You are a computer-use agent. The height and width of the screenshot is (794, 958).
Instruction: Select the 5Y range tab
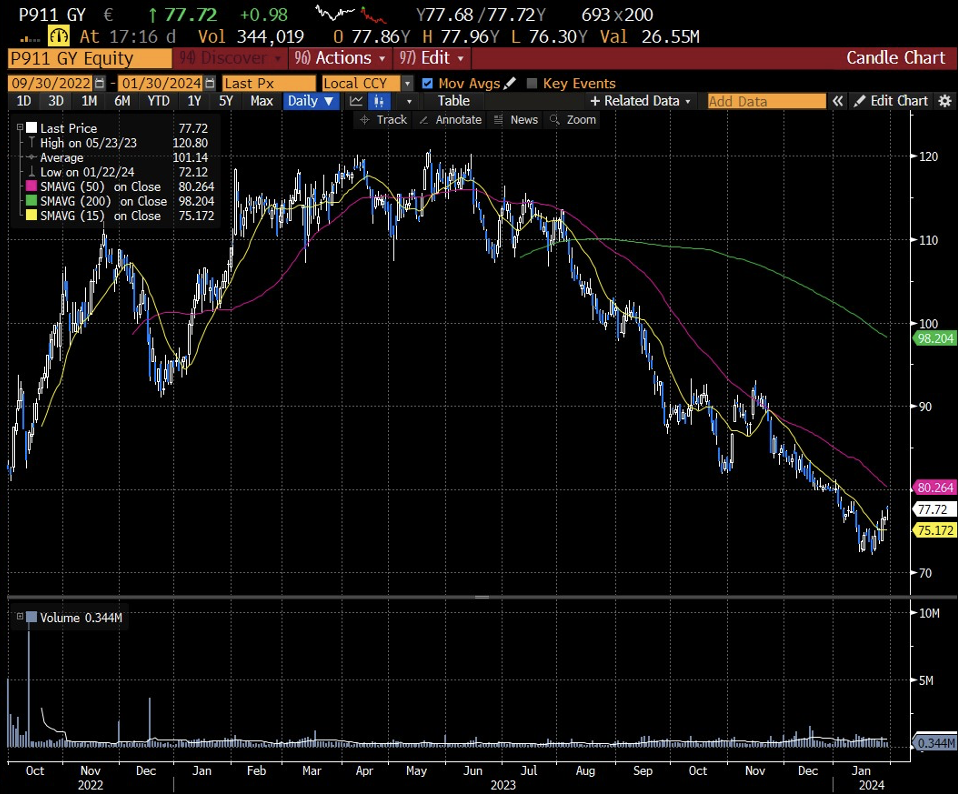[226, 101]
